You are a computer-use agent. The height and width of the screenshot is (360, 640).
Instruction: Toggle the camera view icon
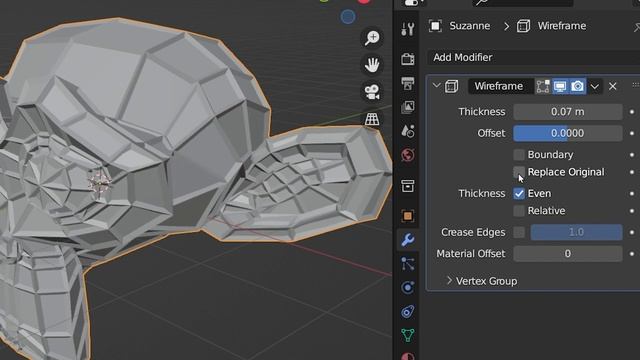(x=372, y=92)
